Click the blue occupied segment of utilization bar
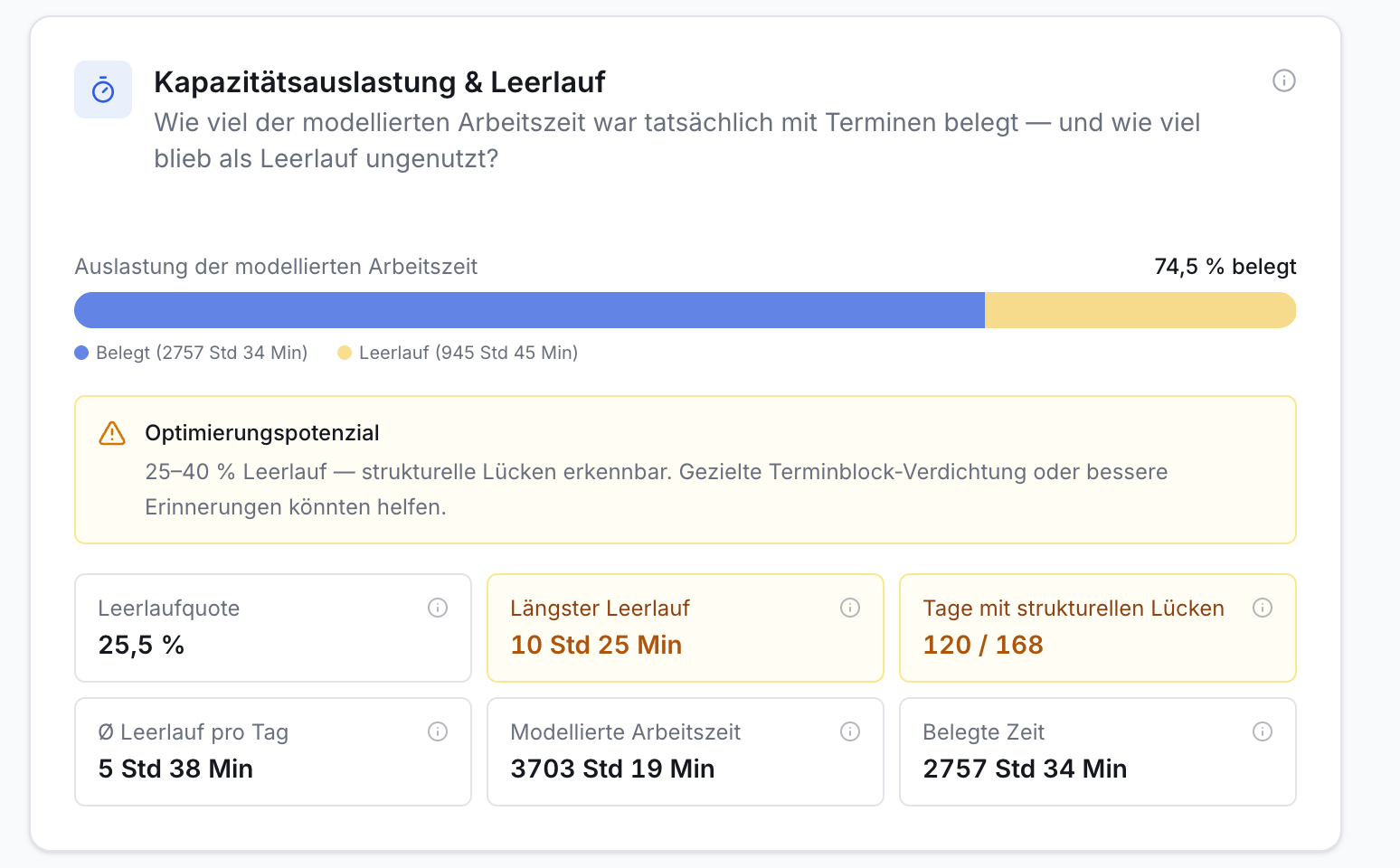Screen dimensions: 1400x868 click(x=529, y=310)
